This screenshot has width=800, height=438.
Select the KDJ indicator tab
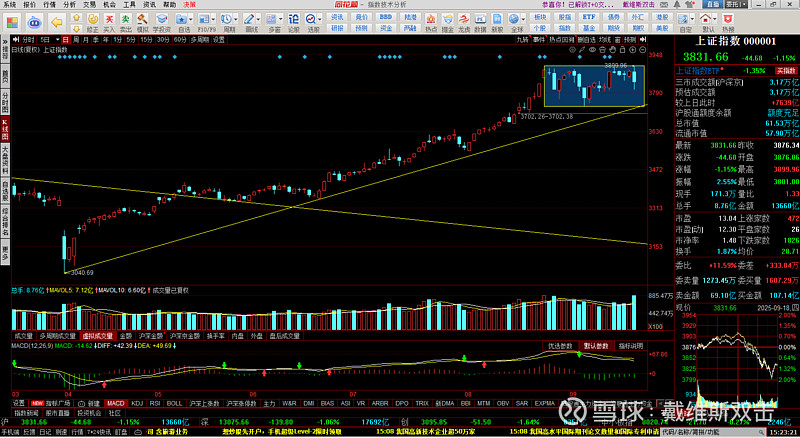[137, 403]
